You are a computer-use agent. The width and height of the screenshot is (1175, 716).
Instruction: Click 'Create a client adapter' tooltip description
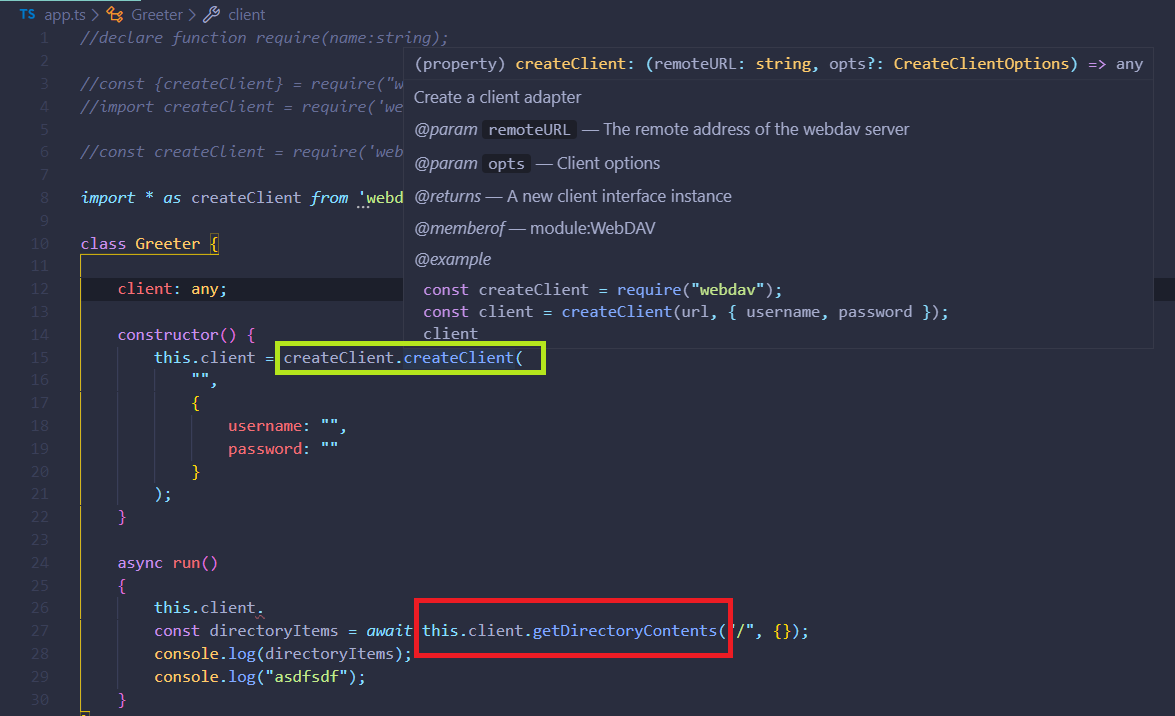click(498, 97)
